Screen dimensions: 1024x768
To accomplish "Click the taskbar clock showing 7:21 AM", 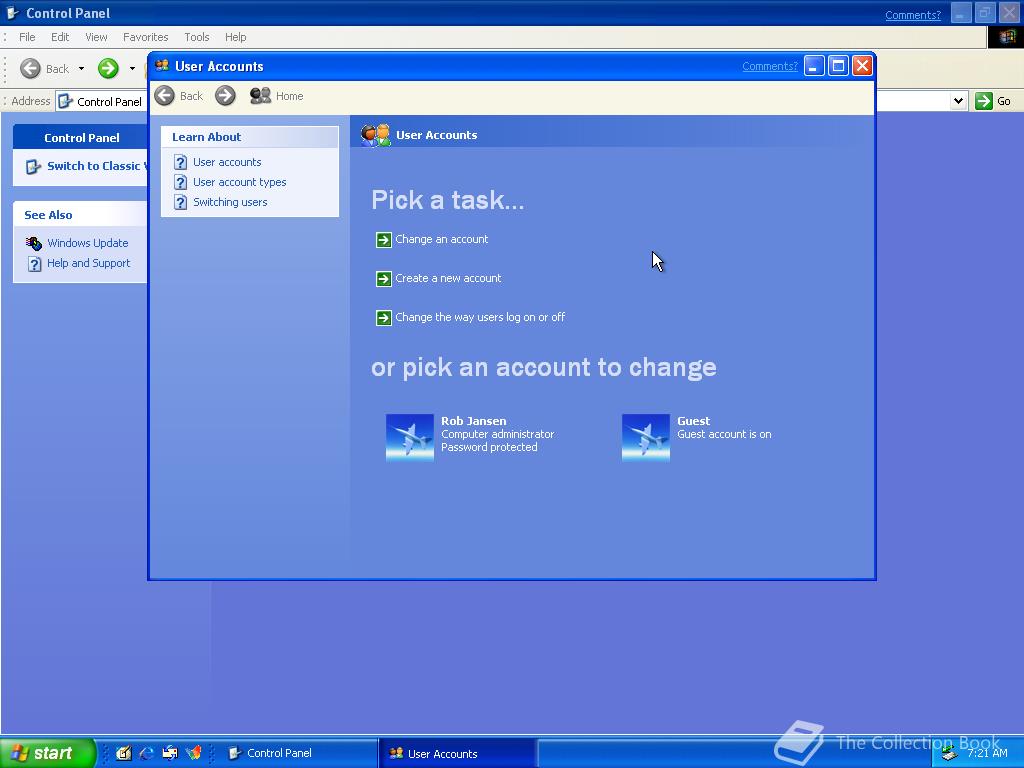I will (987, 753).
